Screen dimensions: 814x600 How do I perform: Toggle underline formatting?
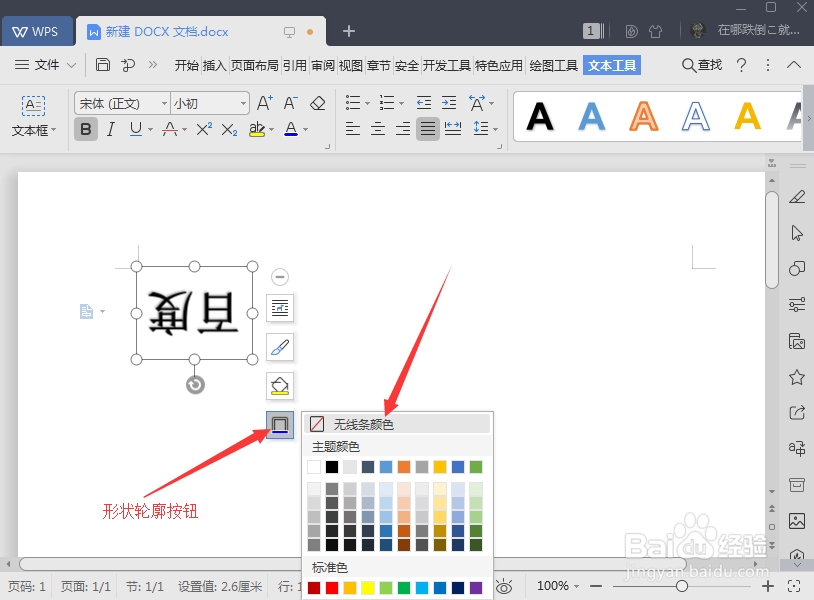click(138, 128)
